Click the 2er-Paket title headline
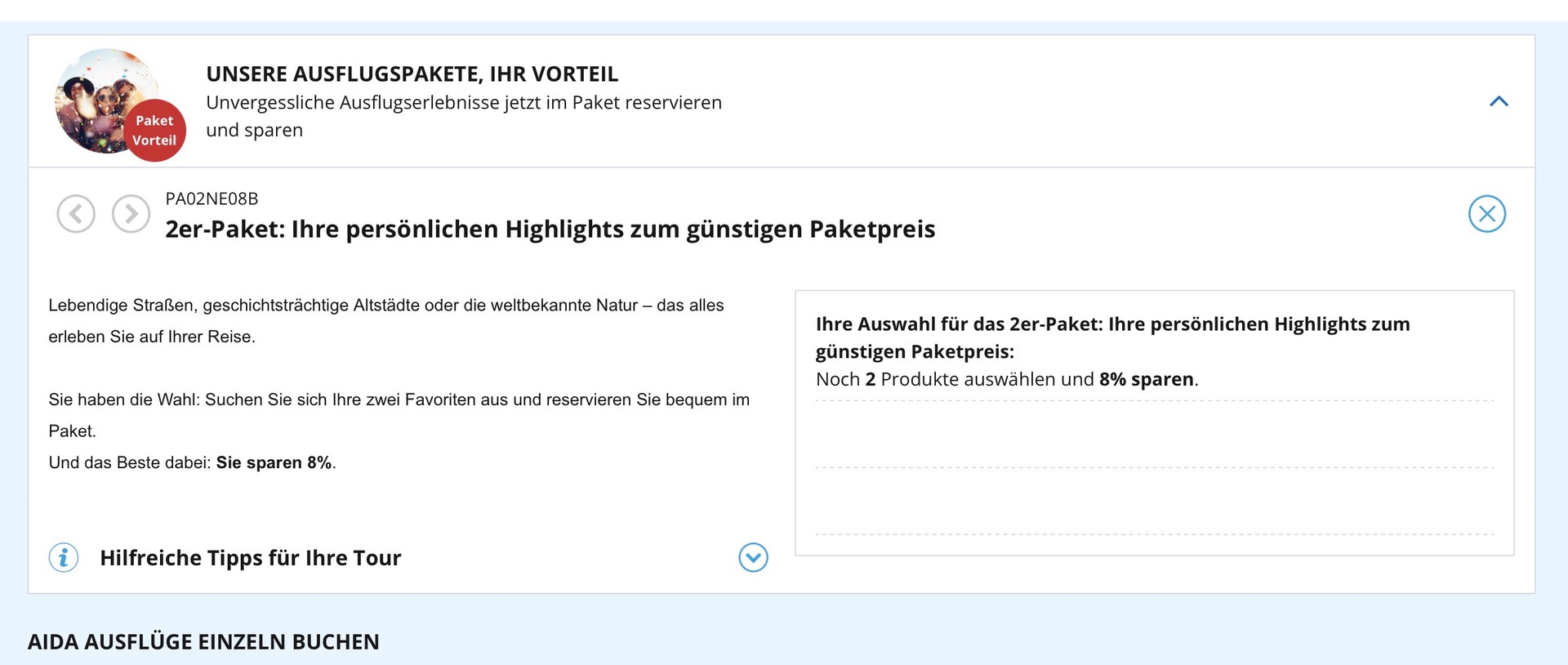 550,230
